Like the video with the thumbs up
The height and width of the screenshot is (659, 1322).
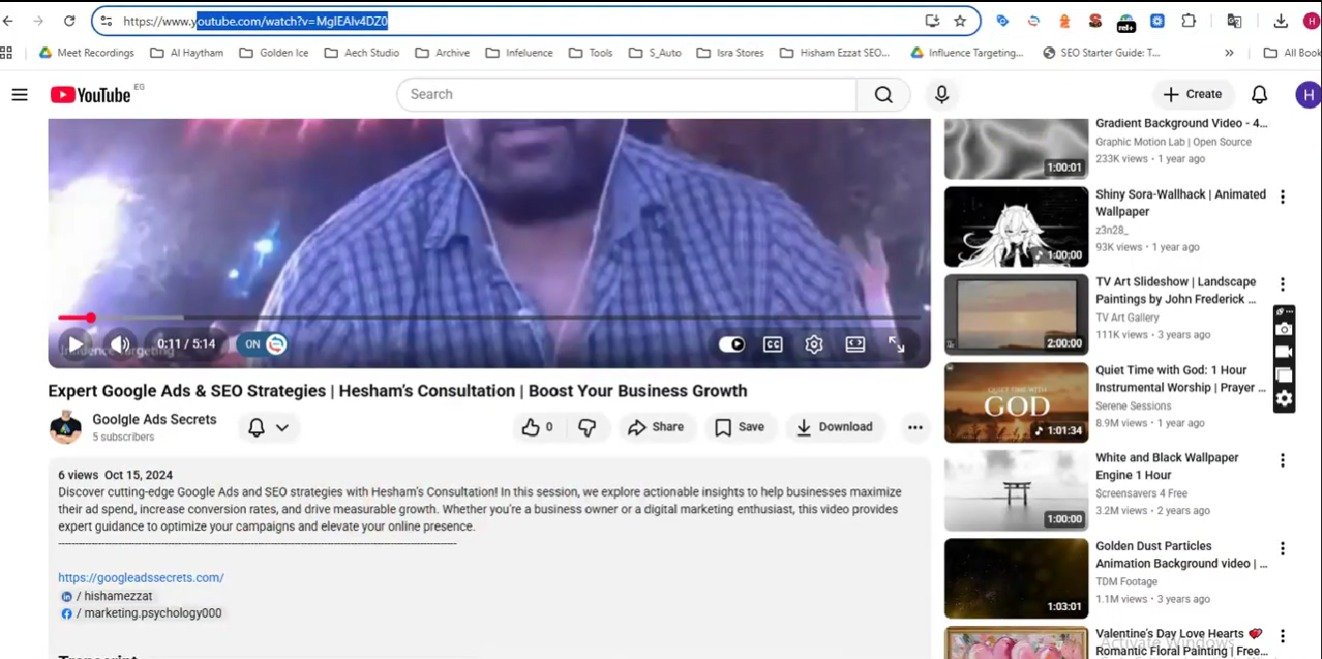(x=532, y=427)
